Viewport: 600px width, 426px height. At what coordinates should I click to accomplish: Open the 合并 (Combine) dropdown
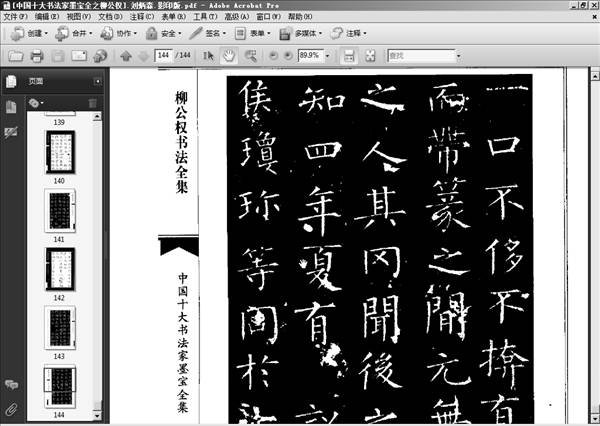(x=74, y=34)
